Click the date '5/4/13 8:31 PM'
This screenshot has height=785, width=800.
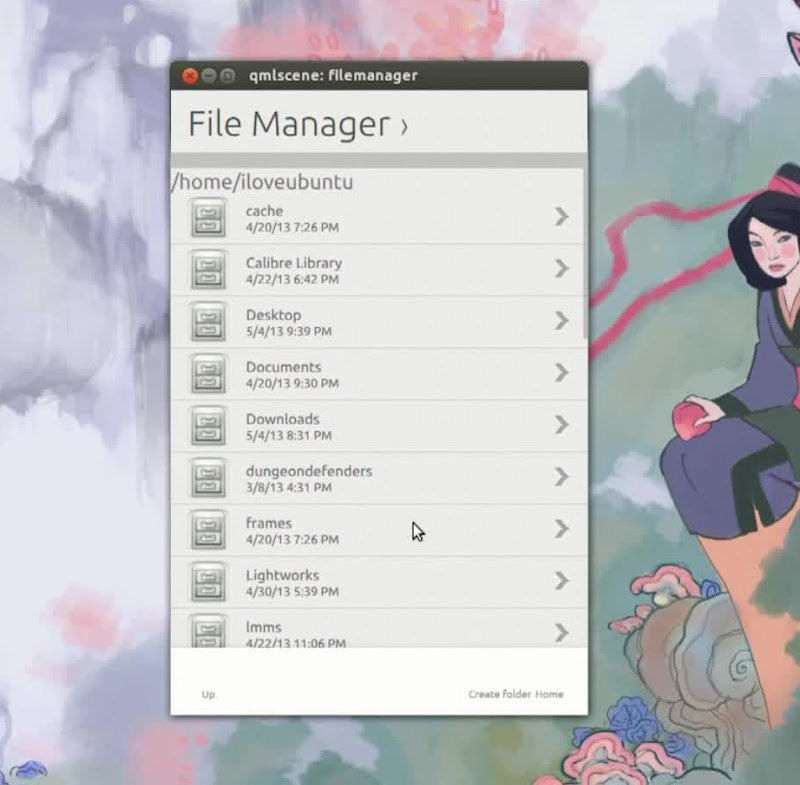[289, 436]
